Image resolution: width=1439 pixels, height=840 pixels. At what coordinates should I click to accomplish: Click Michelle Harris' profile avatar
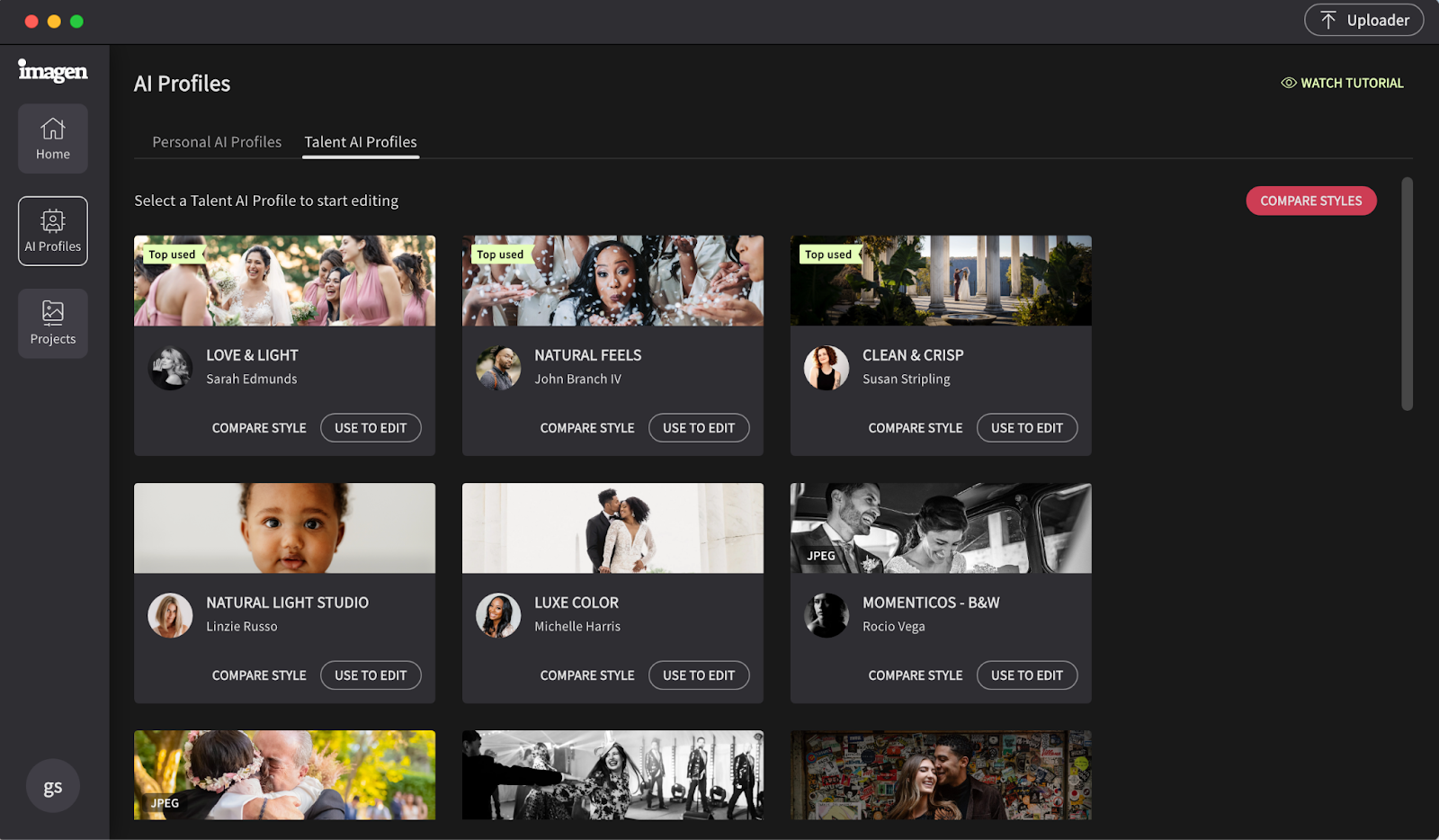point(498,615)
